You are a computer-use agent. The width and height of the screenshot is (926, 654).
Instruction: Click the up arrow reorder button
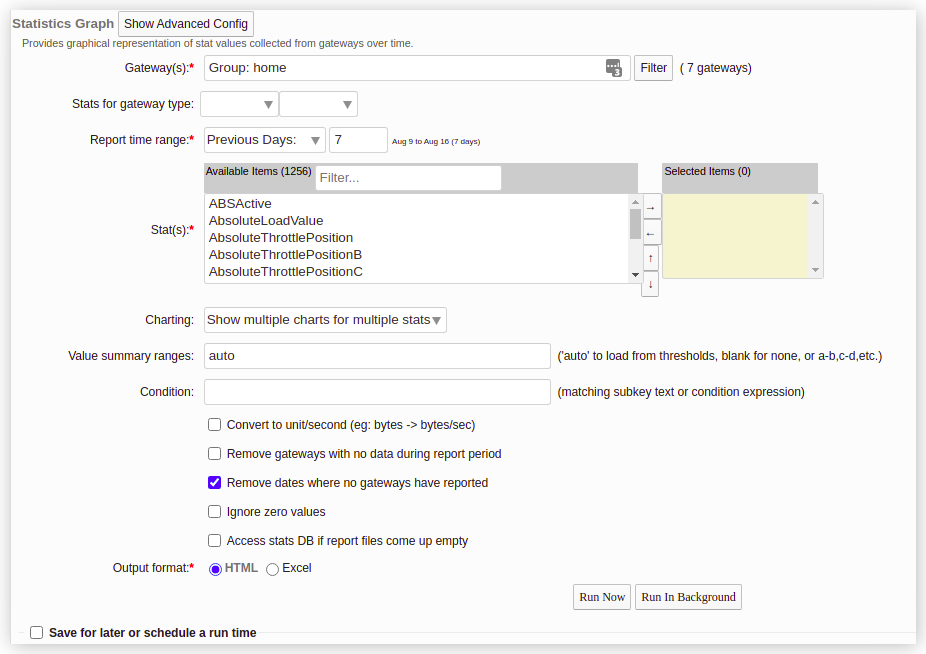point(650,259)
